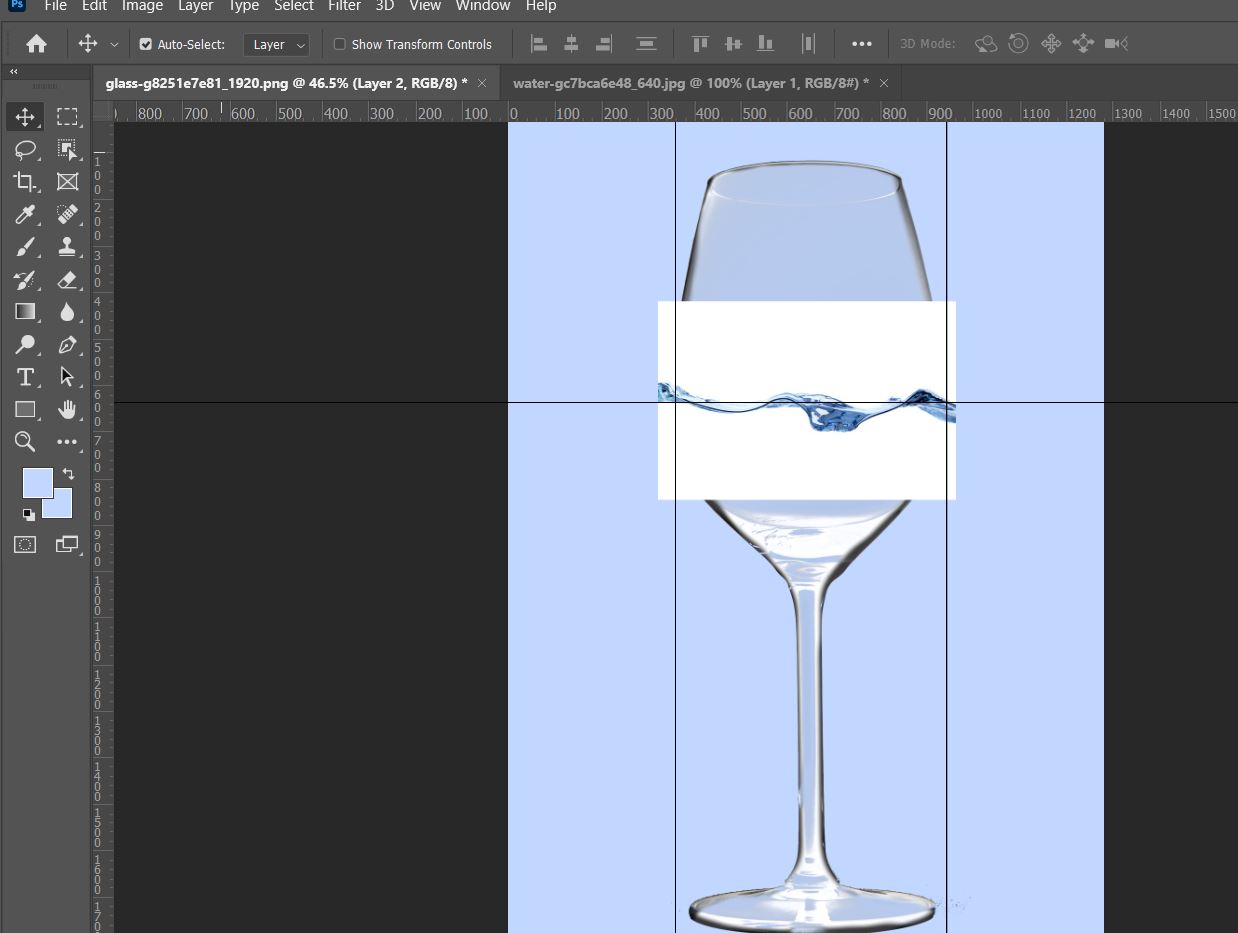
Task: Click the water splash layer on canvas
Action: [x=806, y=400]
